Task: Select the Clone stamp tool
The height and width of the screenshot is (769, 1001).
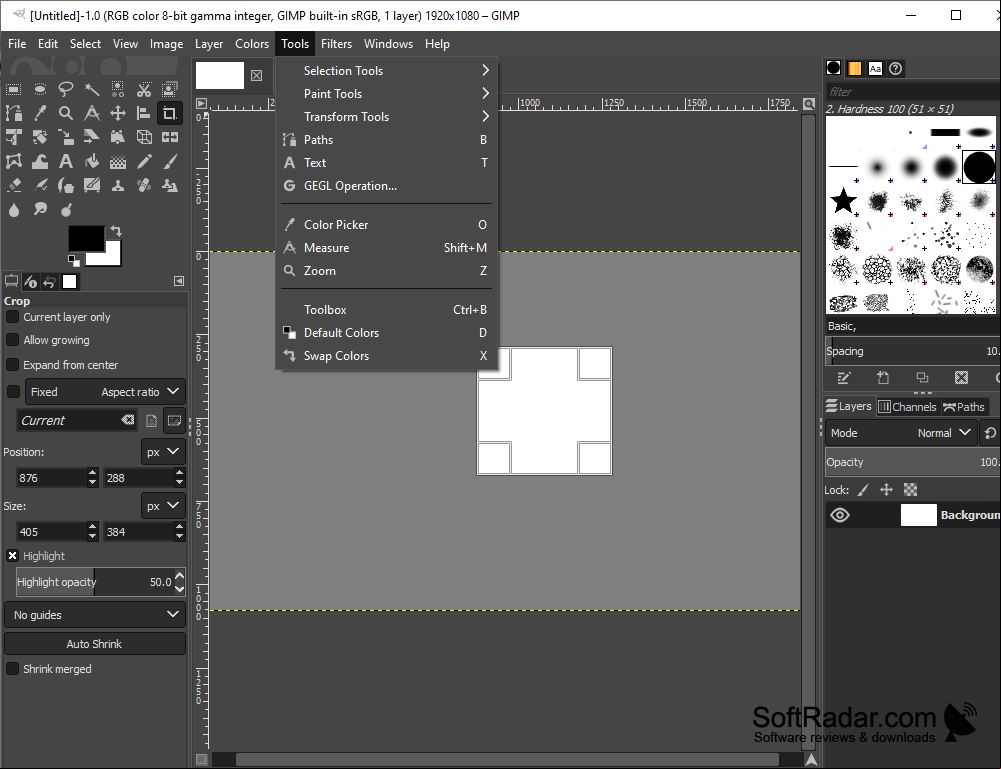Action: pyautogui.click(x=117, y=186)
